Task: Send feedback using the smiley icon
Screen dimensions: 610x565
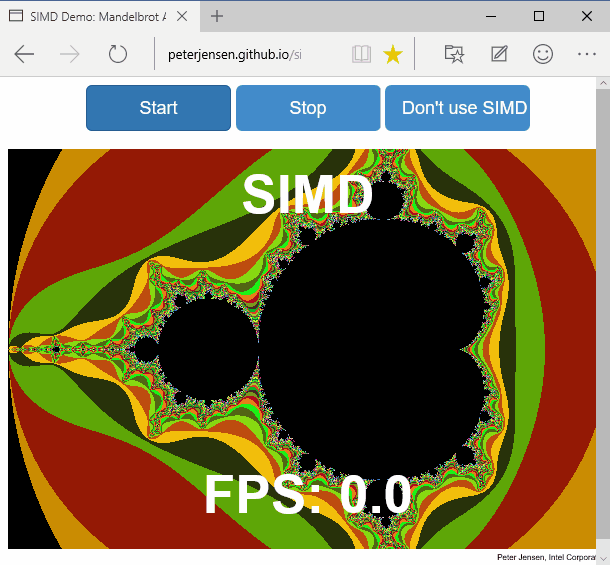Action: click(543, 54)
